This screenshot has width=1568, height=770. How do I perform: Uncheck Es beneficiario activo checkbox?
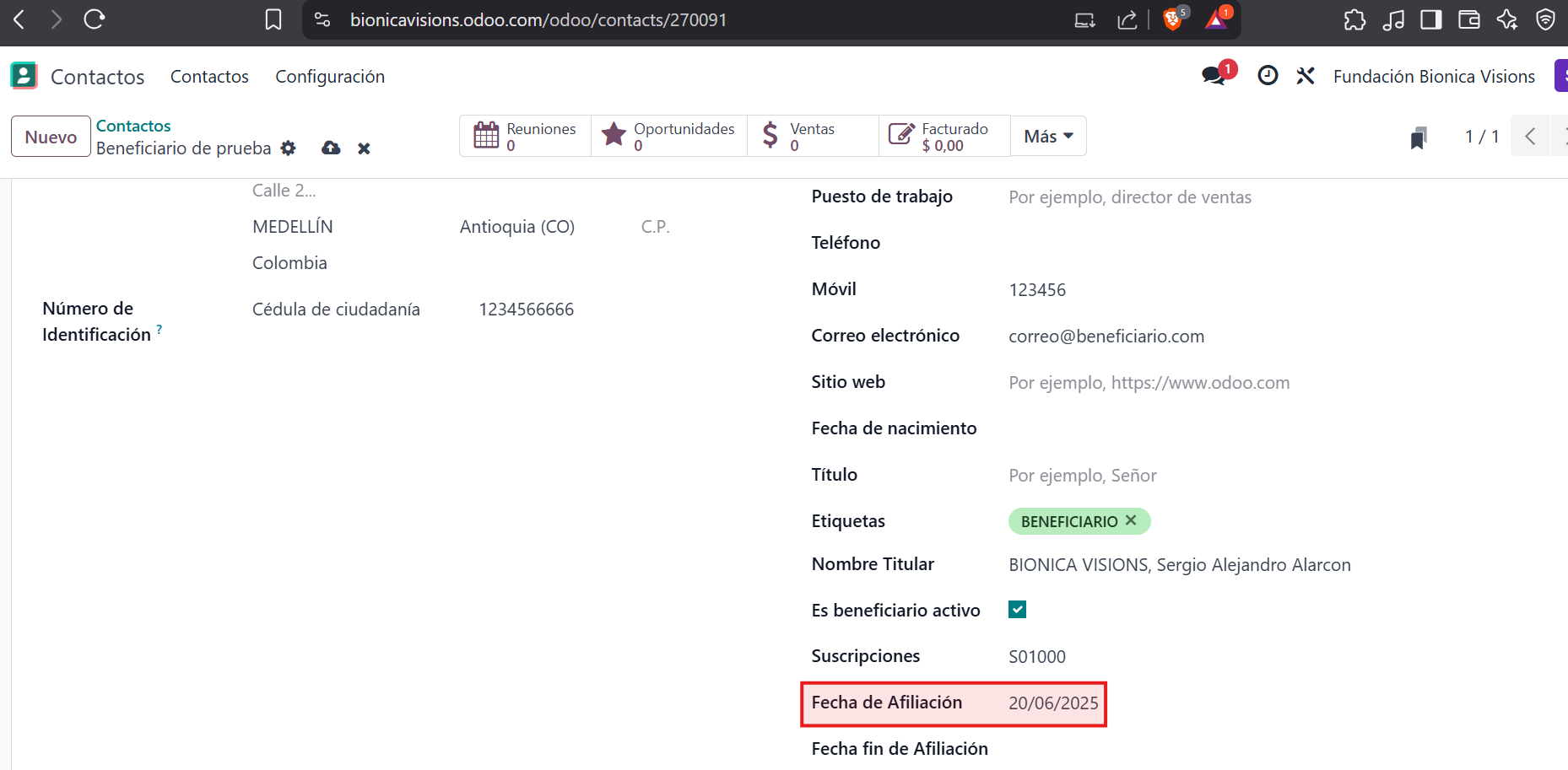1017,610
